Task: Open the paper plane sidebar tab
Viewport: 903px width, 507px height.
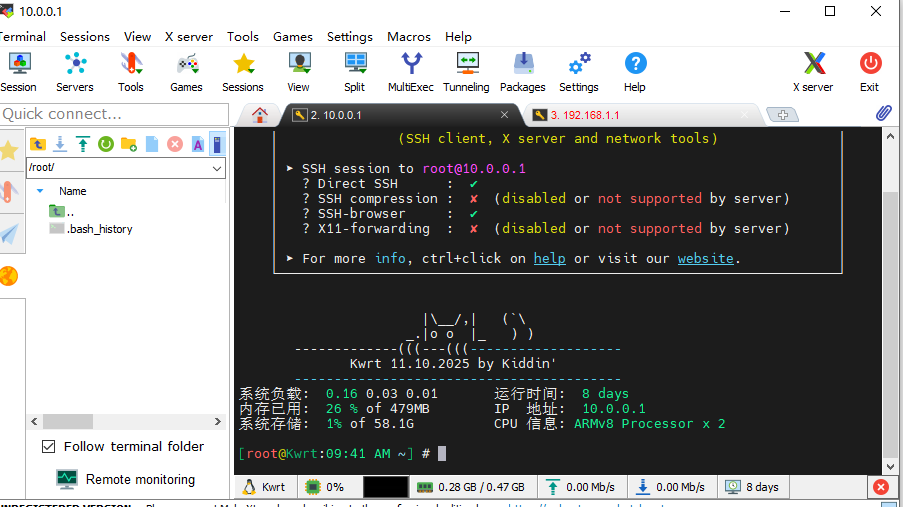Action: coord(9,233)
